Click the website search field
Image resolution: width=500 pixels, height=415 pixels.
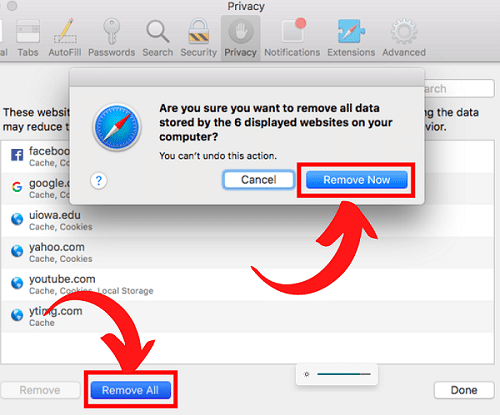pyautogui.click(x=459, y=89)
